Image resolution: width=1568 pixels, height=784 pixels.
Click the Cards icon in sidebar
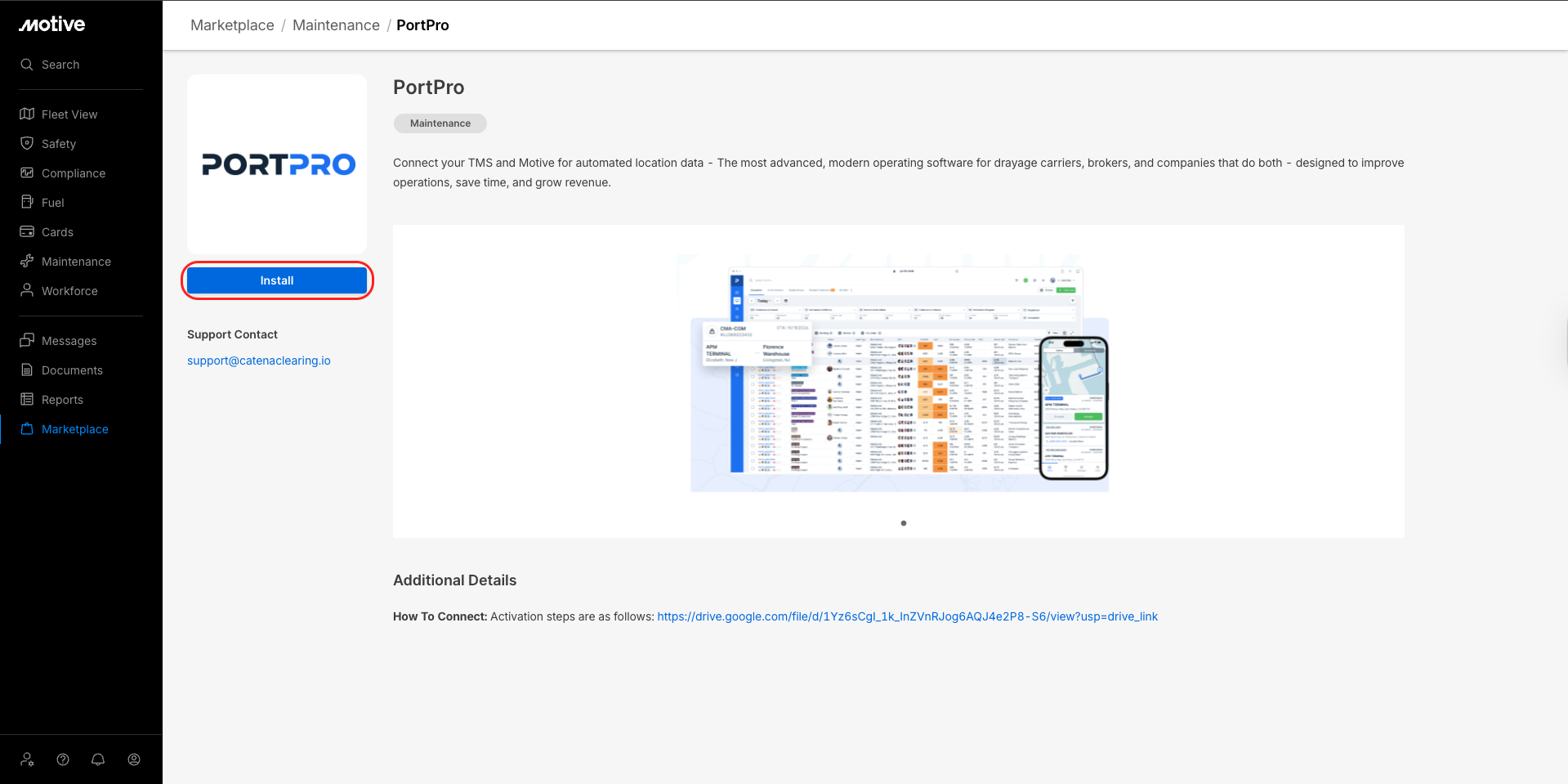[x=27, y=231]
